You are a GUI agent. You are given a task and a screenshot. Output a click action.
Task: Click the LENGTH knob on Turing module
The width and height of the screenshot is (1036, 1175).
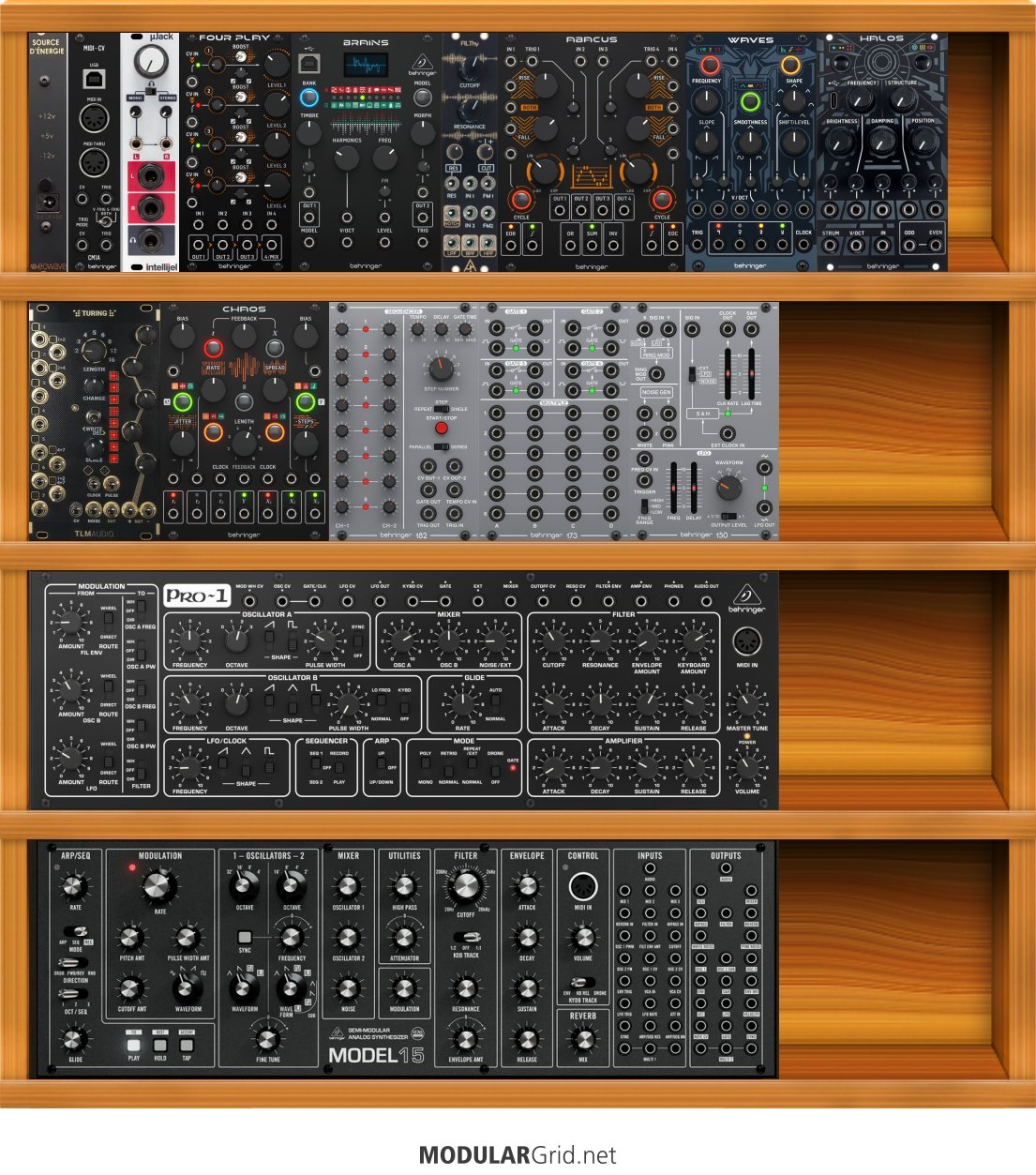click(95, 350)
